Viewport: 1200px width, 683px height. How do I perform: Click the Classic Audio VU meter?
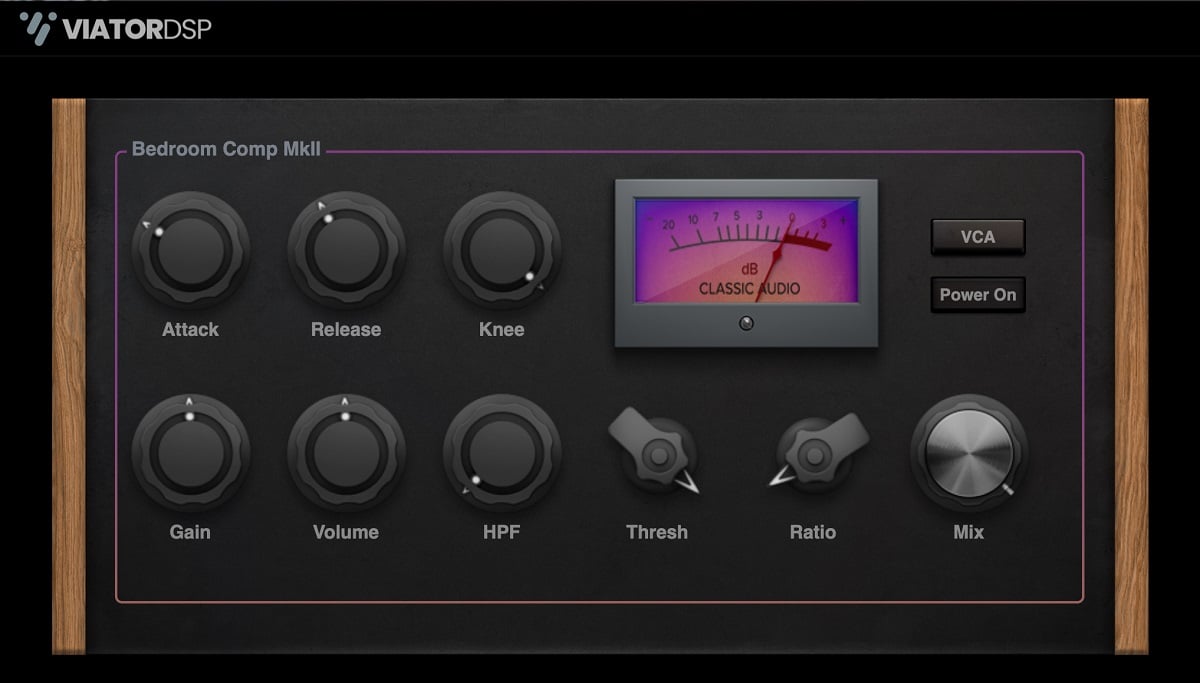point(746,263)
